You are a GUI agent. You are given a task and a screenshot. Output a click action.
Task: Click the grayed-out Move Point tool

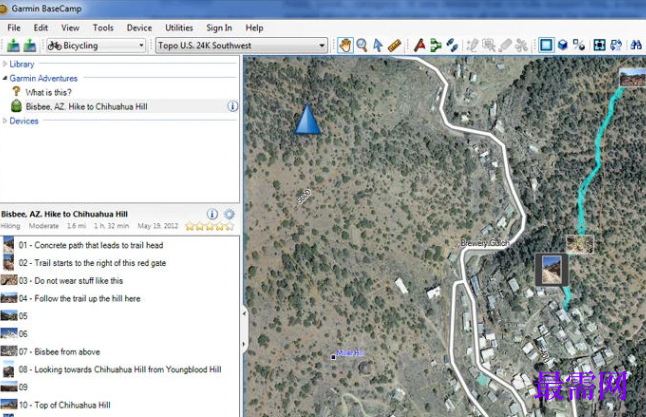pyautogui.click(x=489, y=45)
